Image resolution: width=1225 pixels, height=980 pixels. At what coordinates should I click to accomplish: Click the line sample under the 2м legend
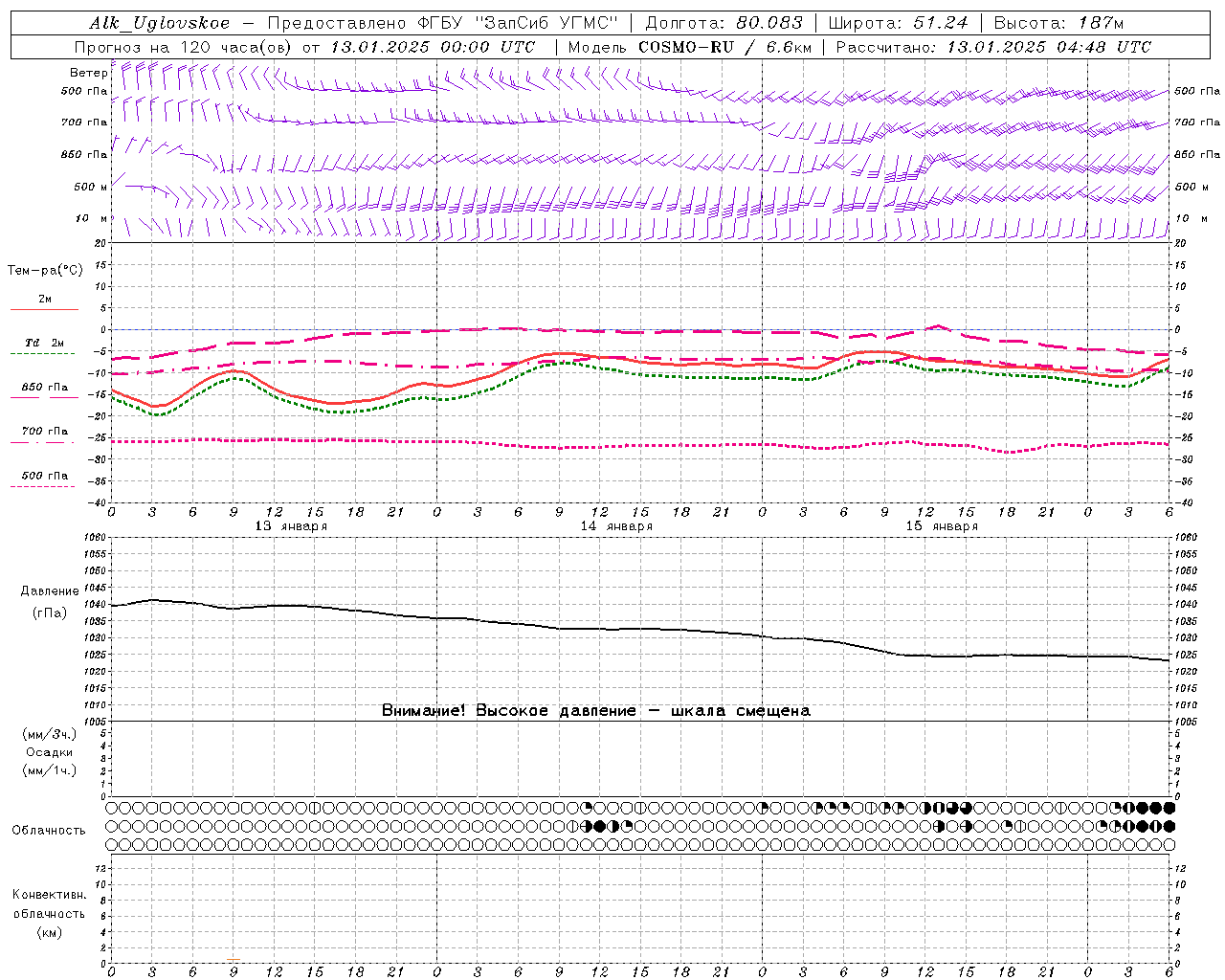tap(44, 309)
